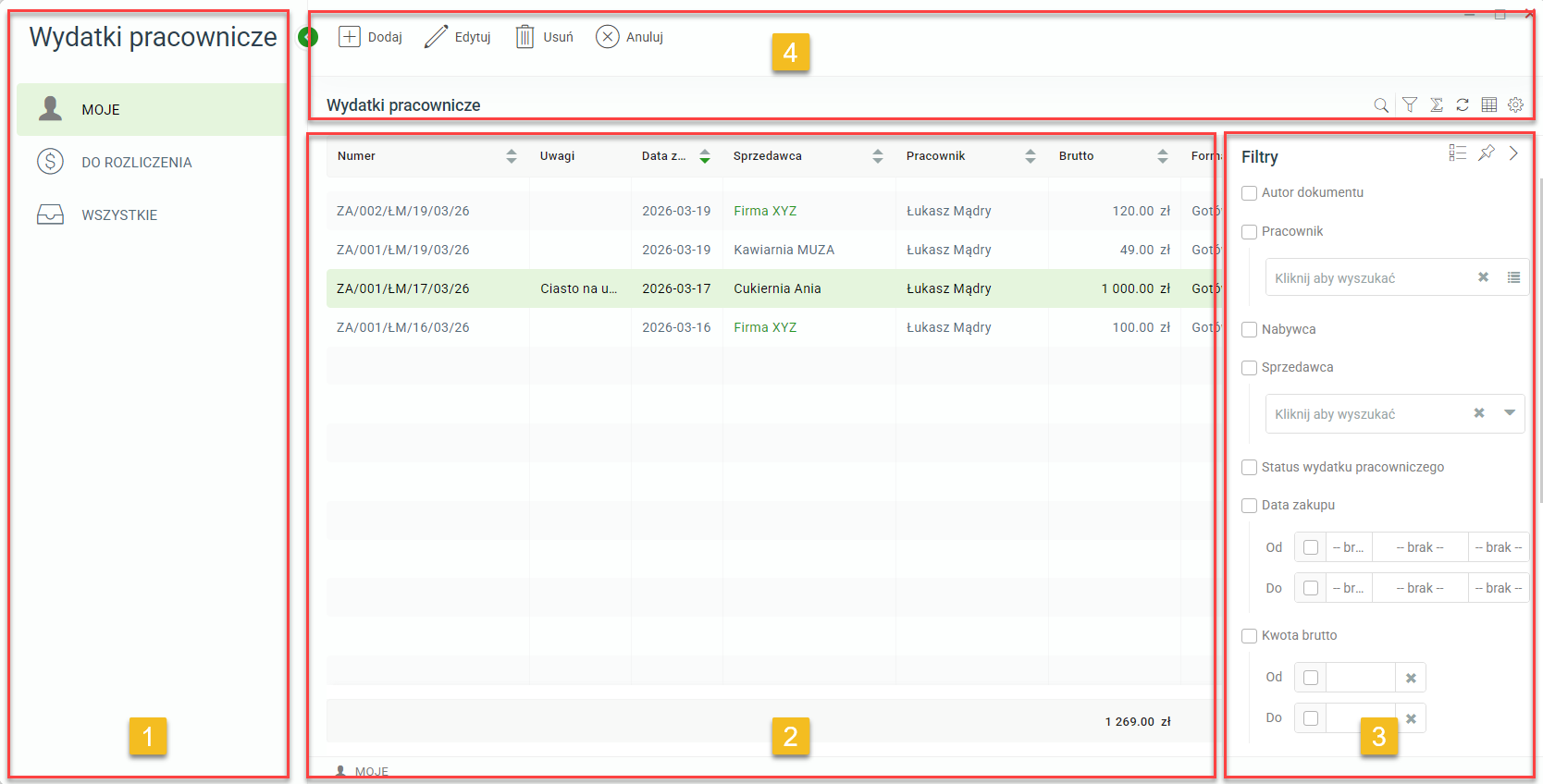Screen dimensions: 1543x784
Task: Open Pracownik filter list picker icon
Action: [1513, 277]
